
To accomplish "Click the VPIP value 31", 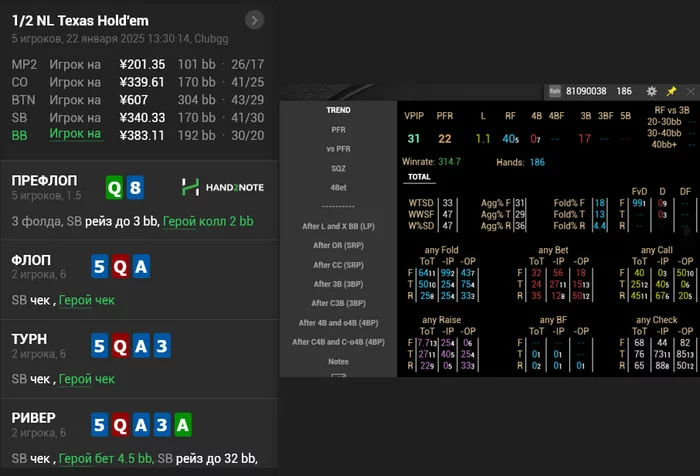I will 413,139.
